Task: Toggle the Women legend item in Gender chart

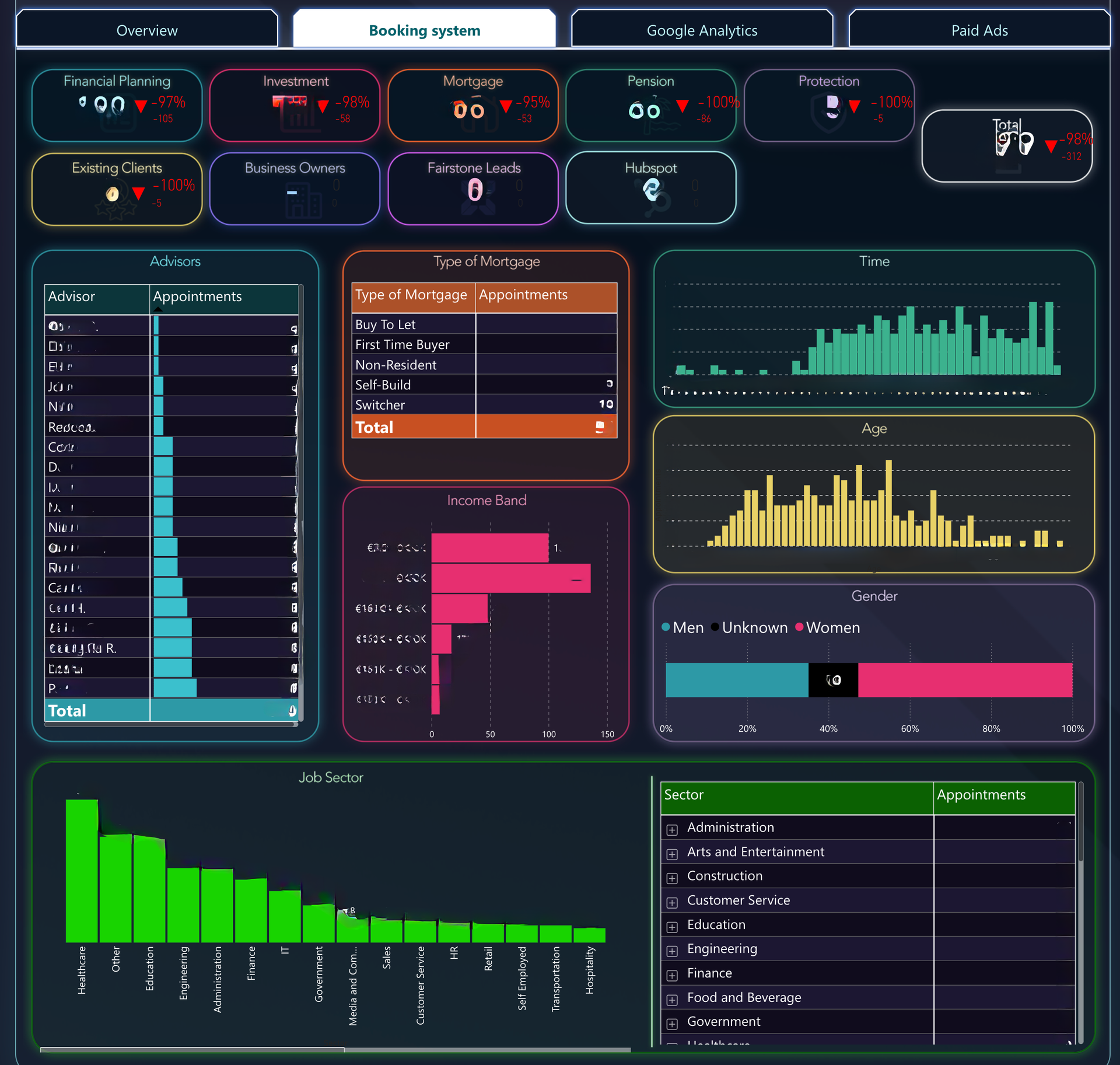Action: pos(827,627)
